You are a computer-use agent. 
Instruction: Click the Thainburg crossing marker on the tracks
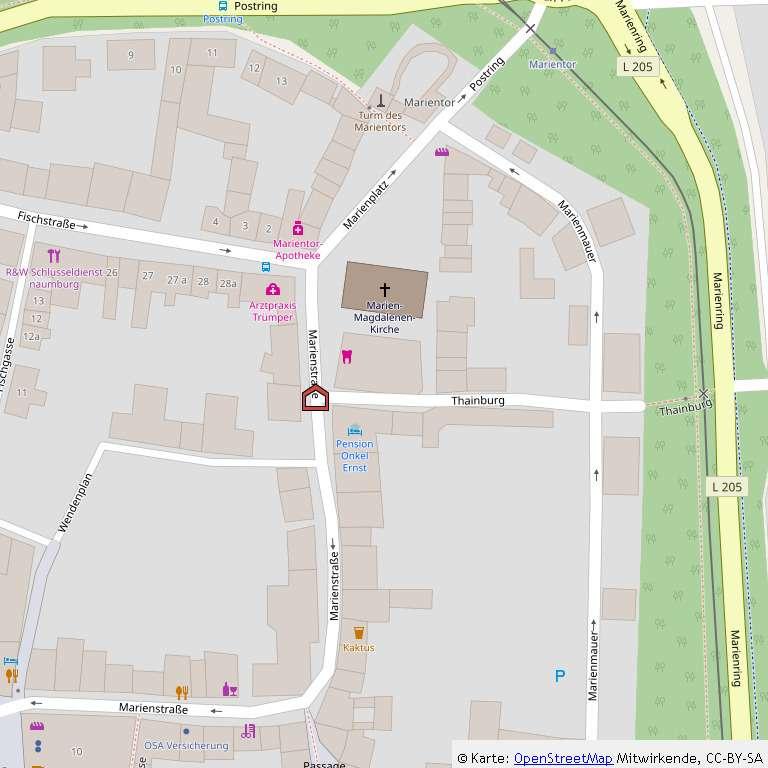click(x=703, y=393)
